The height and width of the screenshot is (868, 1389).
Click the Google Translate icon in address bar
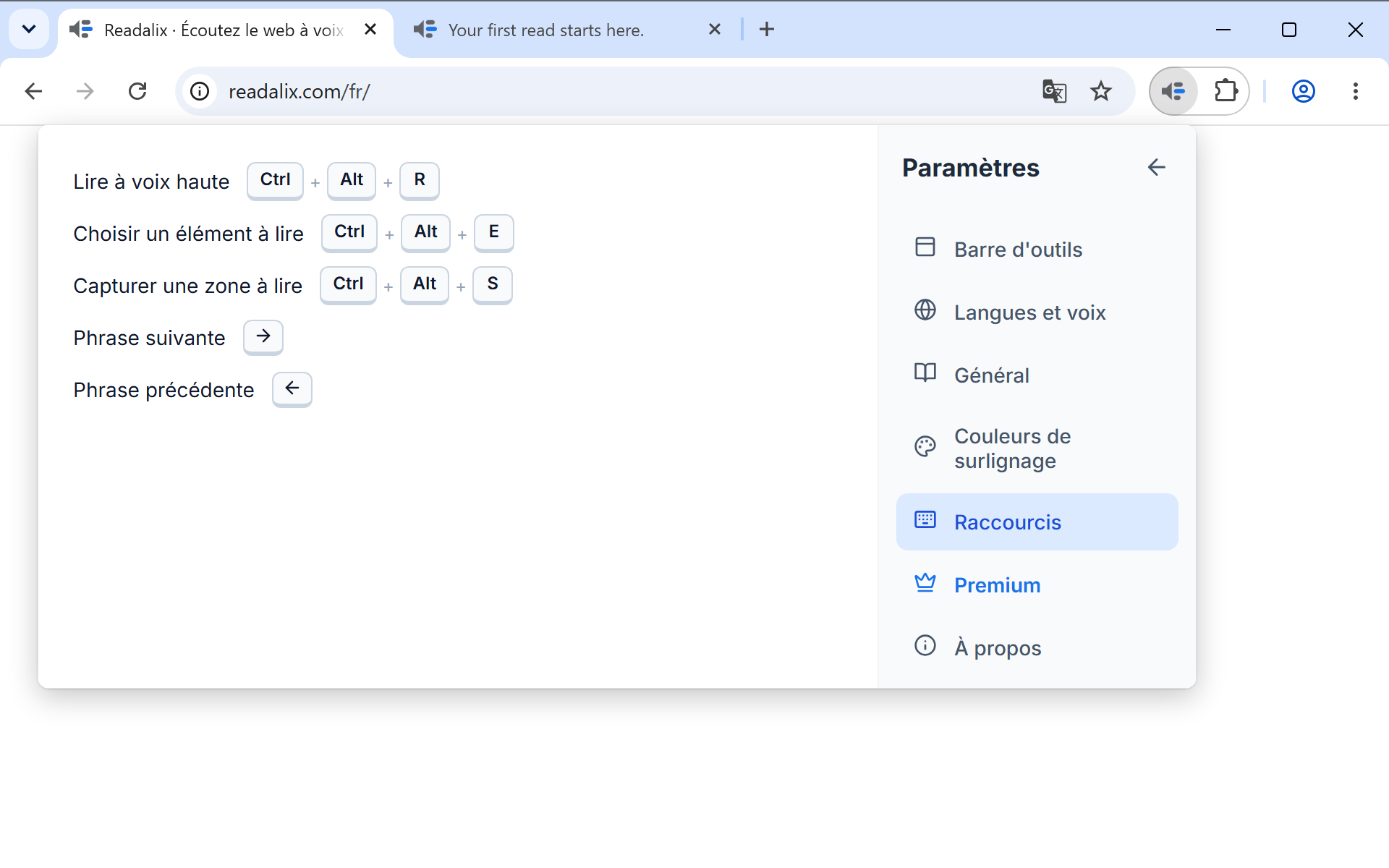click(x=1054, y=91)
